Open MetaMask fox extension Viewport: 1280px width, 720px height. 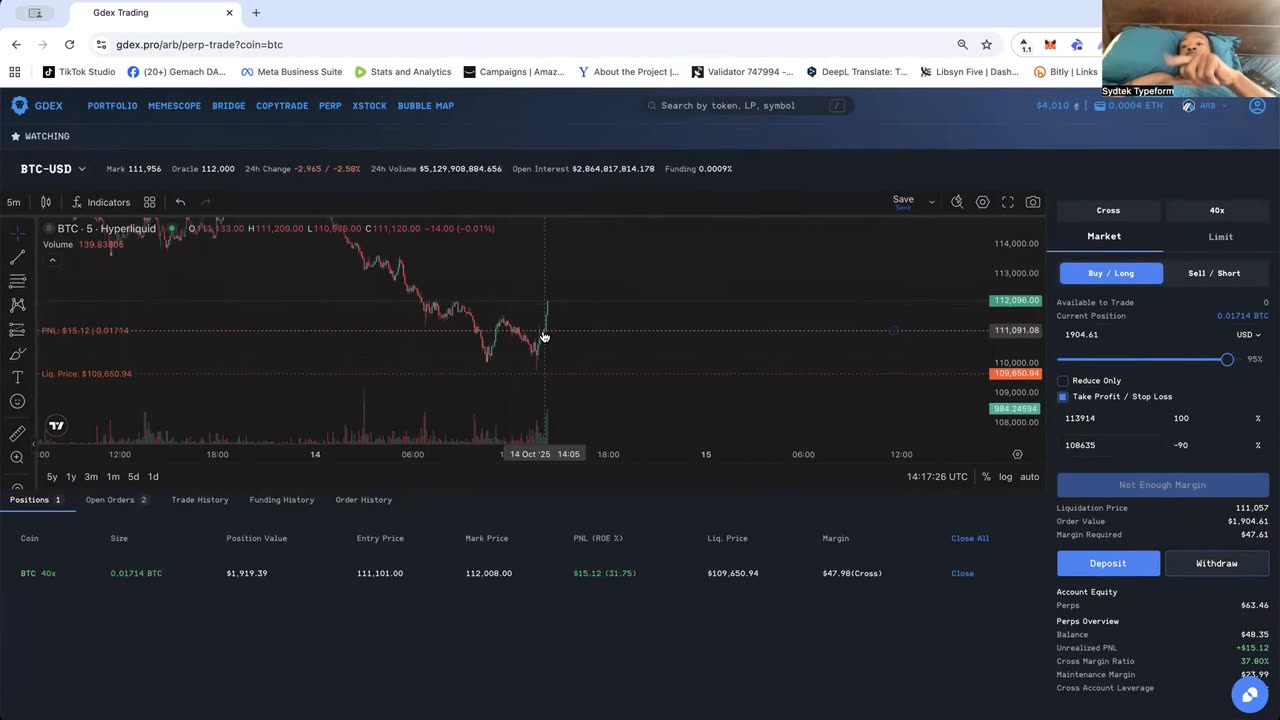[1050, 44]
